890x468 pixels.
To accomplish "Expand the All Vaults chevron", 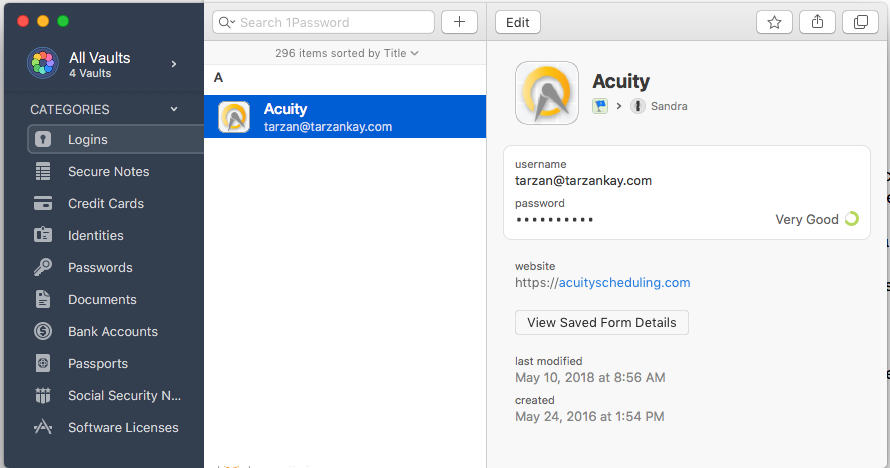I will point(174,64).
